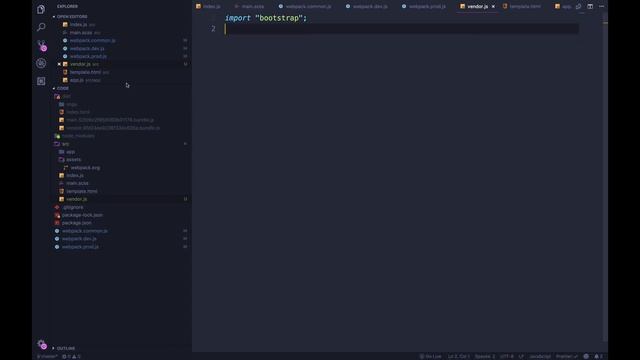
Task: Open errors and warnings count in status bar
Action: coord(71,357)
